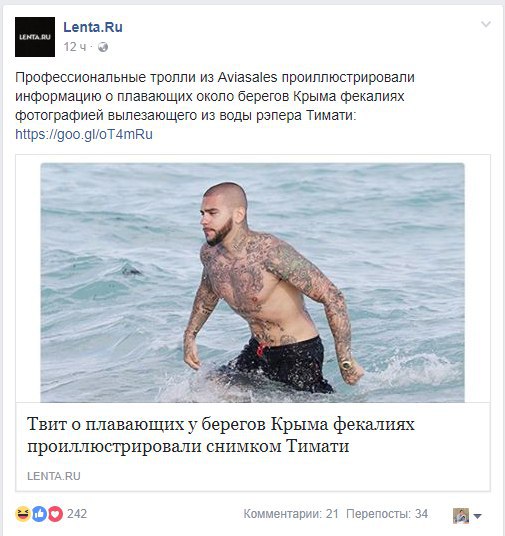Open the goo.gl/oT4mRu short link
The height and width of the screenshot is (536, 505).
[x=84, y=134]
